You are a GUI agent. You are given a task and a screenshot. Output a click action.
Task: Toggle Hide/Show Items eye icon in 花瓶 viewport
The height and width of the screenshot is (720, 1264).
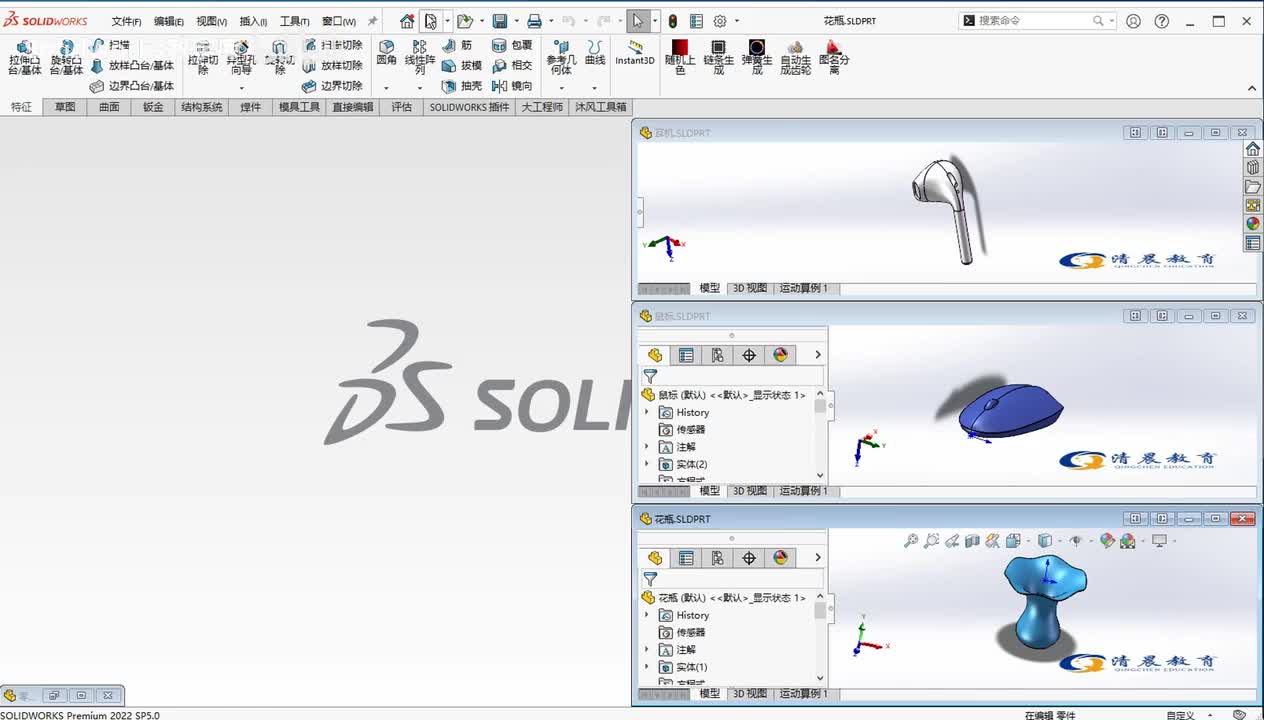click(1076, 541)
